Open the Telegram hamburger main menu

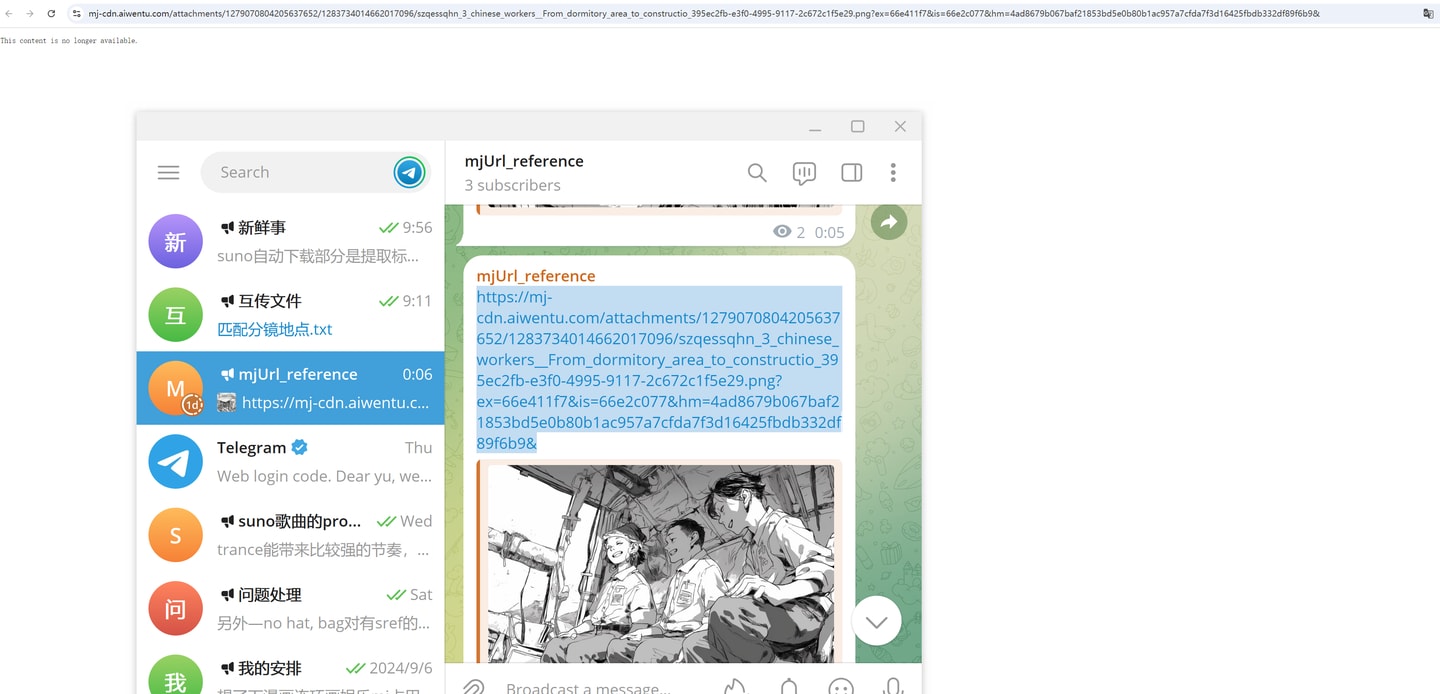(168, 173)
